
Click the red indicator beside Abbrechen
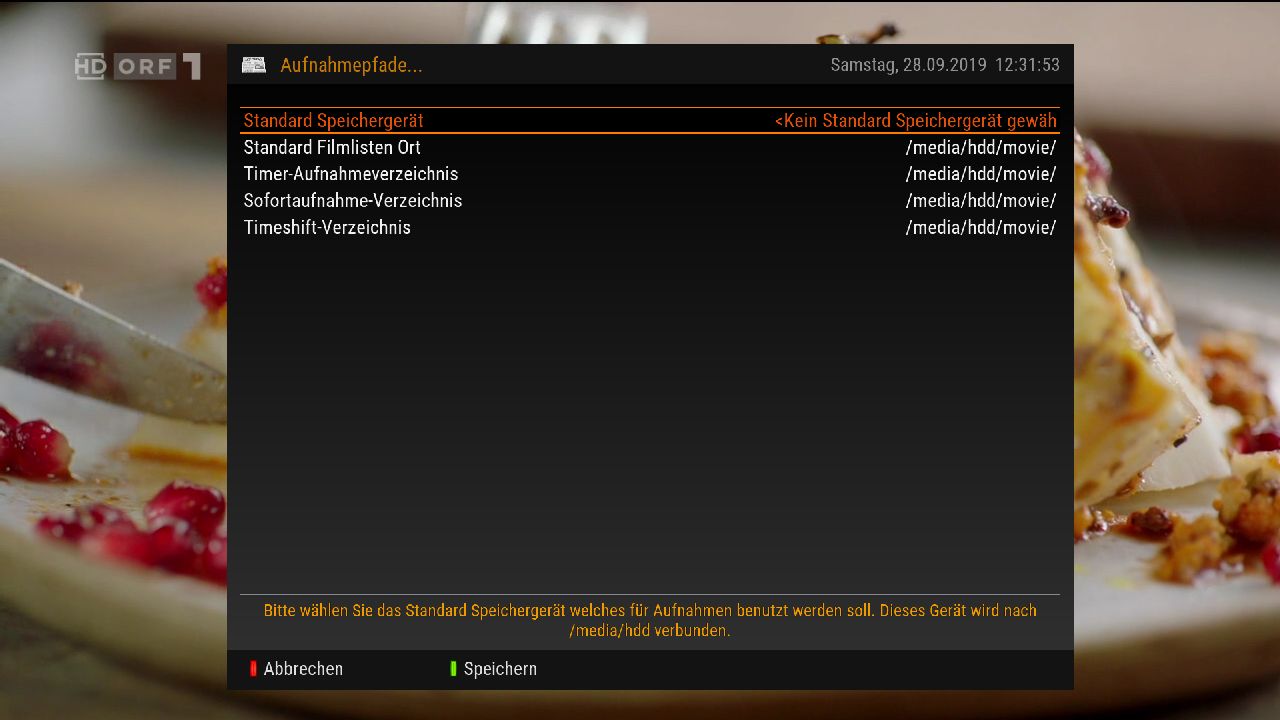pos(253,669)
